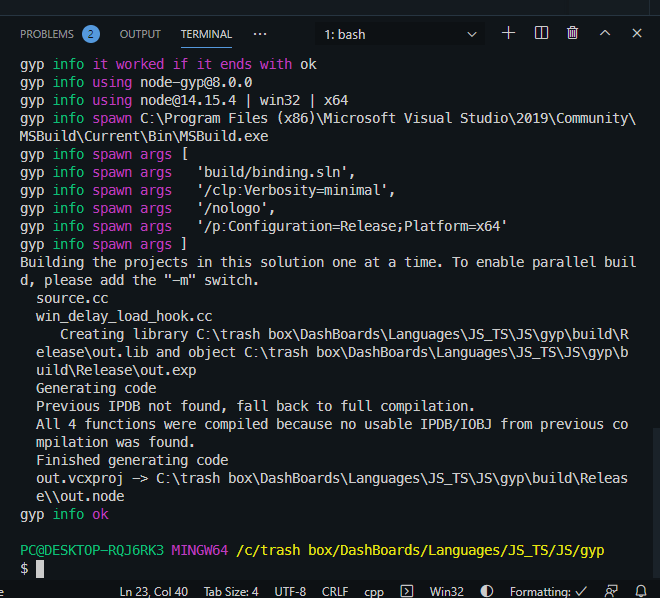The height and width of the screenshot is (598, 660).
Task: Click '/clp:Verbosity=minimal' argument text
Action: point(296,190)
